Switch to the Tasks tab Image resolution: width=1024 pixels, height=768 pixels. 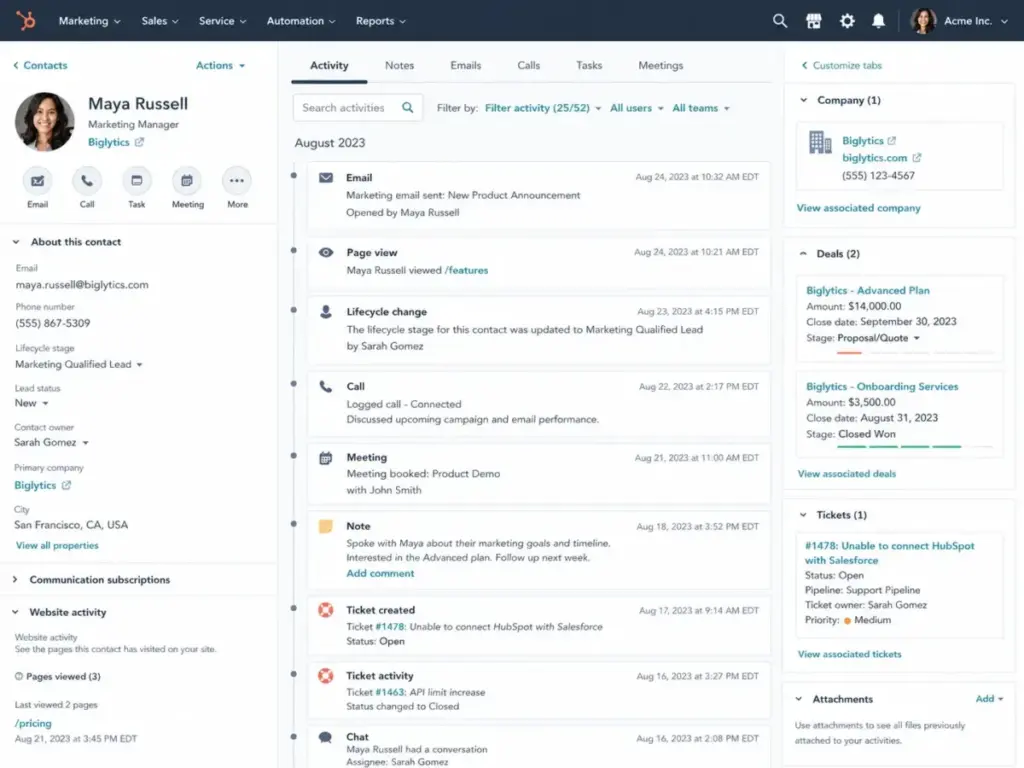(x=589, y=65)
